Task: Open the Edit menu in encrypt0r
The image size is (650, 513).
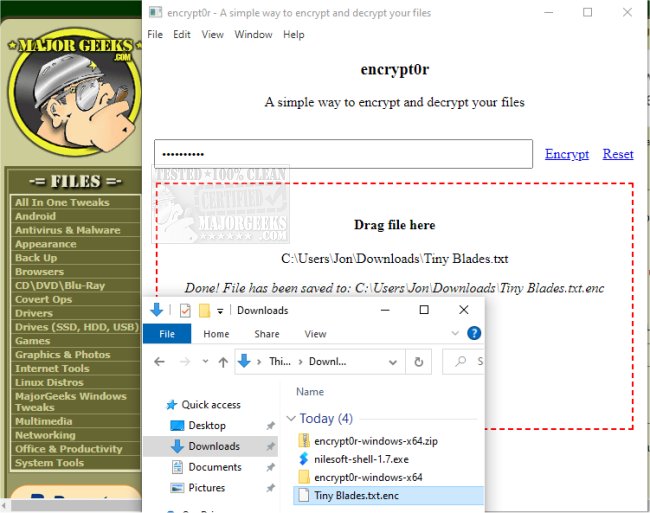Action: (x=182, y=34)
